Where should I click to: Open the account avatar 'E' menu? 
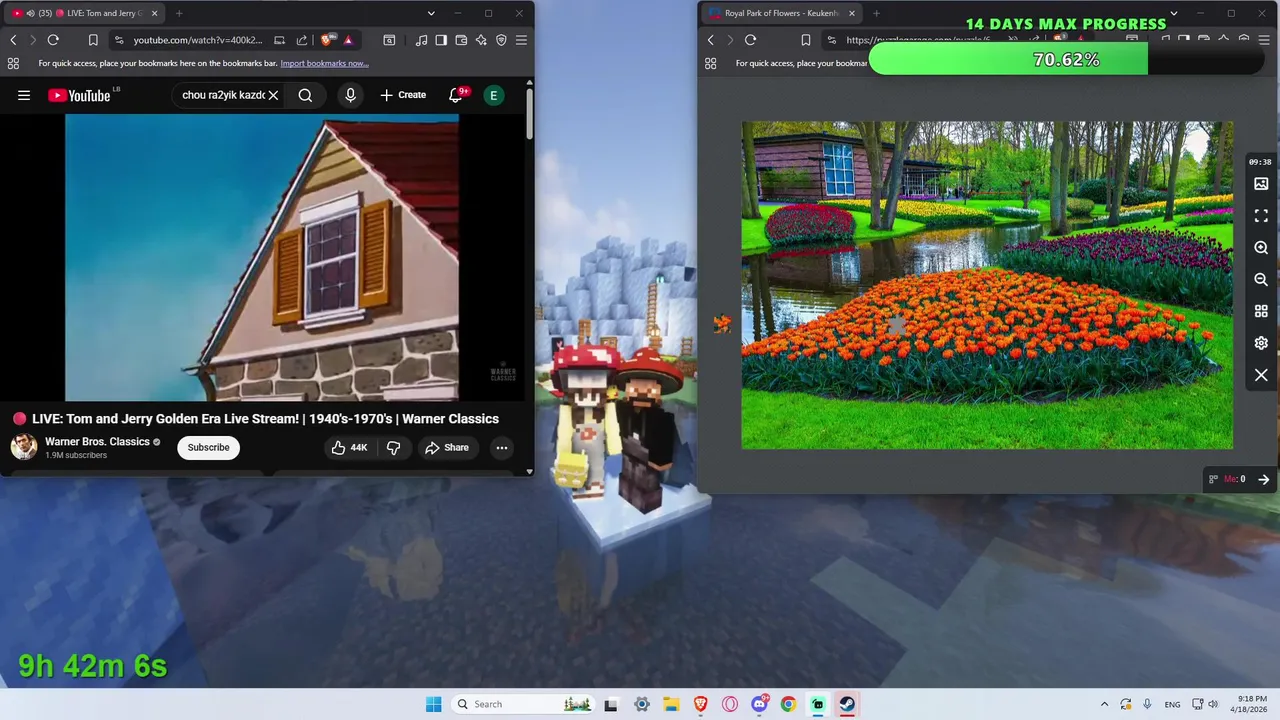pos(493,95)
